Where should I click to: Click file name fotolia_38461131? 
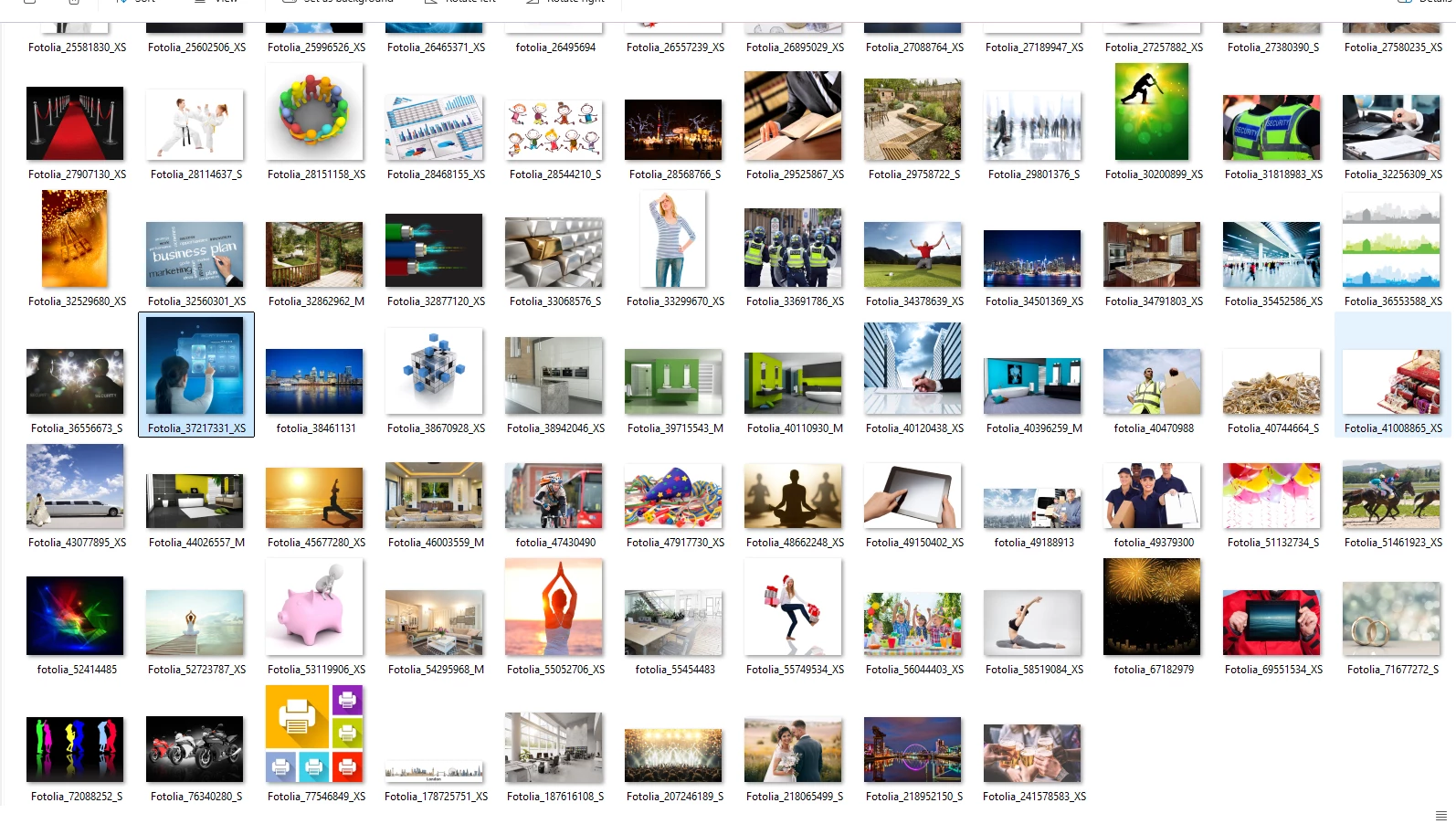tap(316, 428)
